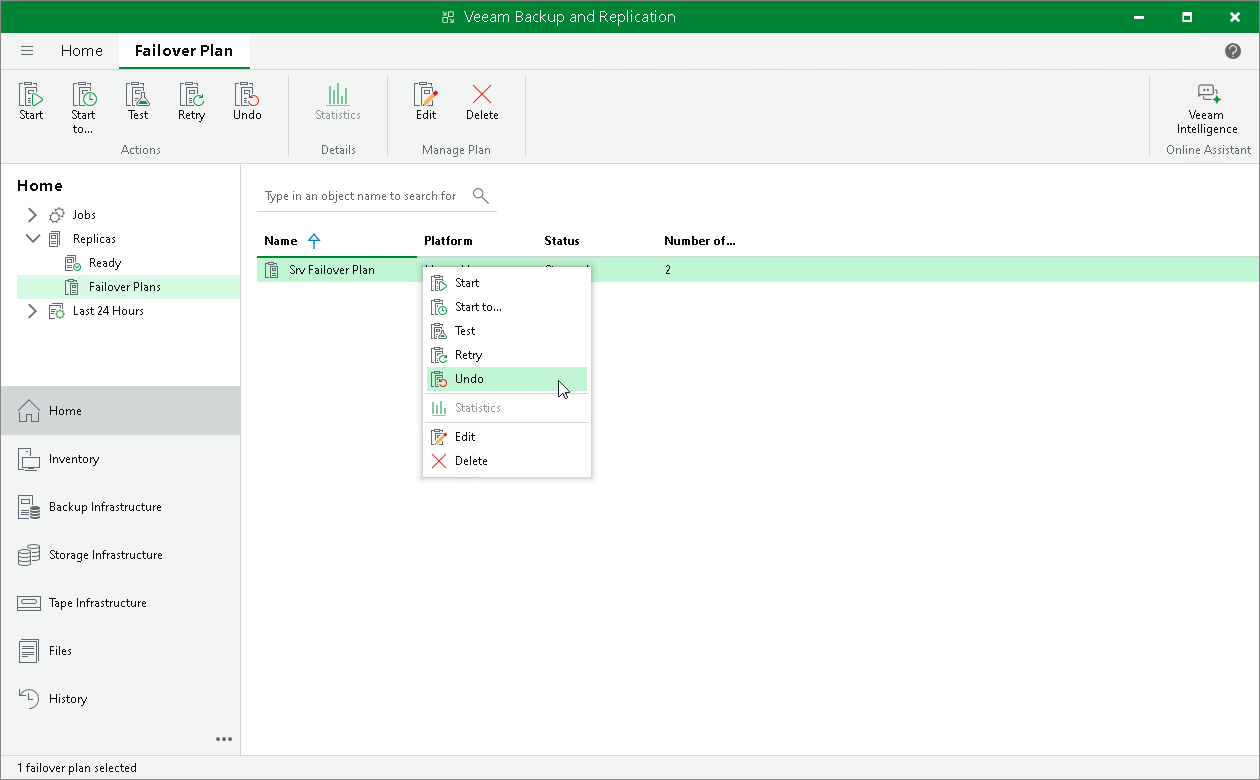
Task: Expand the Jobs tree node
Action: tap(32, 215)
